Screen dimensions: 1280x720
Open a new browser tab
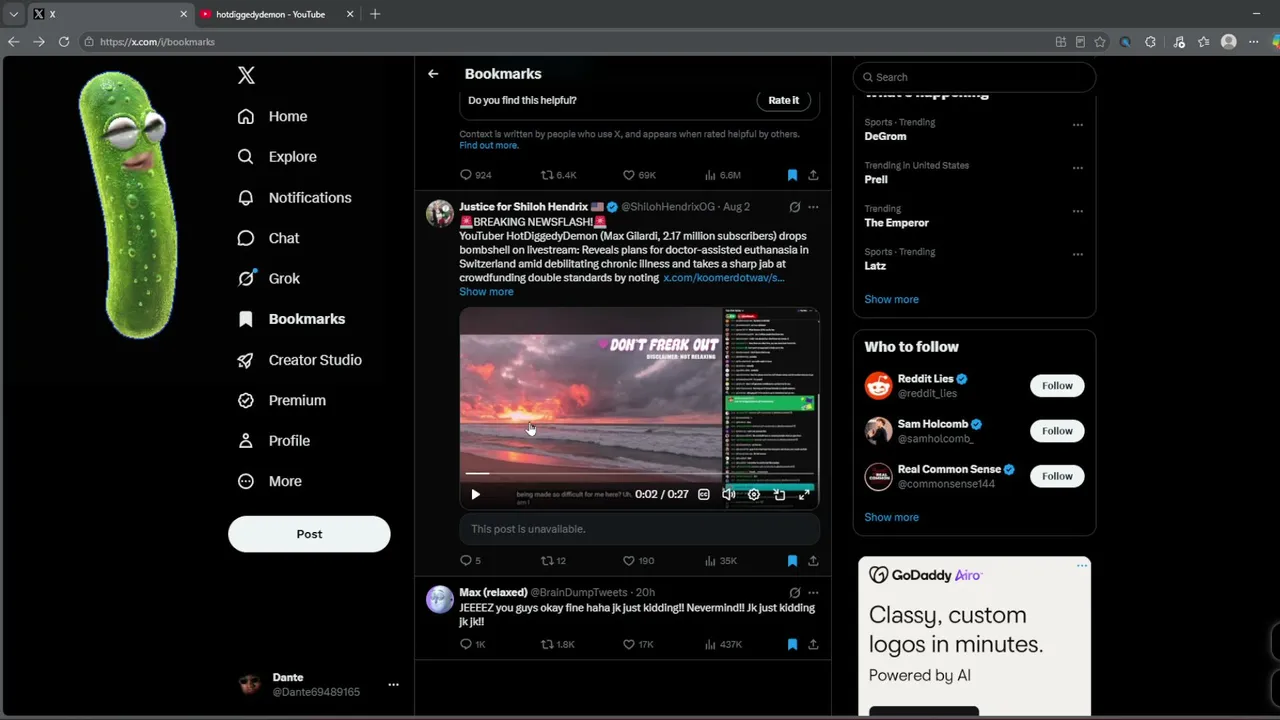pos(375,14)
